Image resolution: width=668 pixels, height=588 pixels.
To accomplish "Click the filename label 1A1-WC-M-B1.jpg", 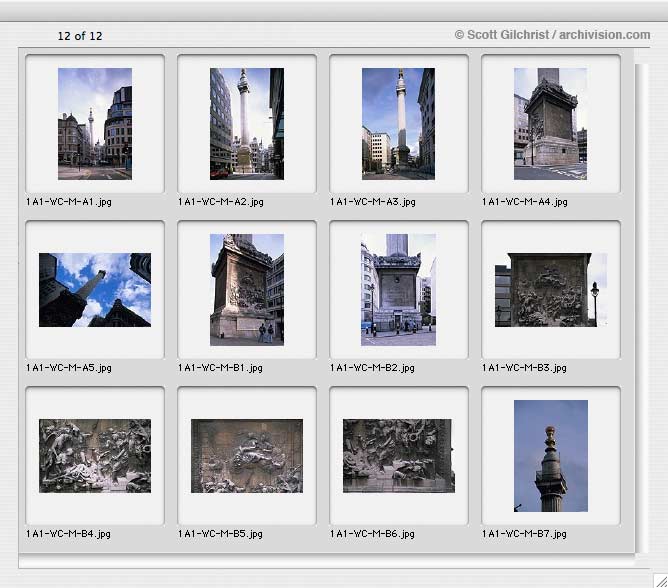I will (x=220, y=368).
